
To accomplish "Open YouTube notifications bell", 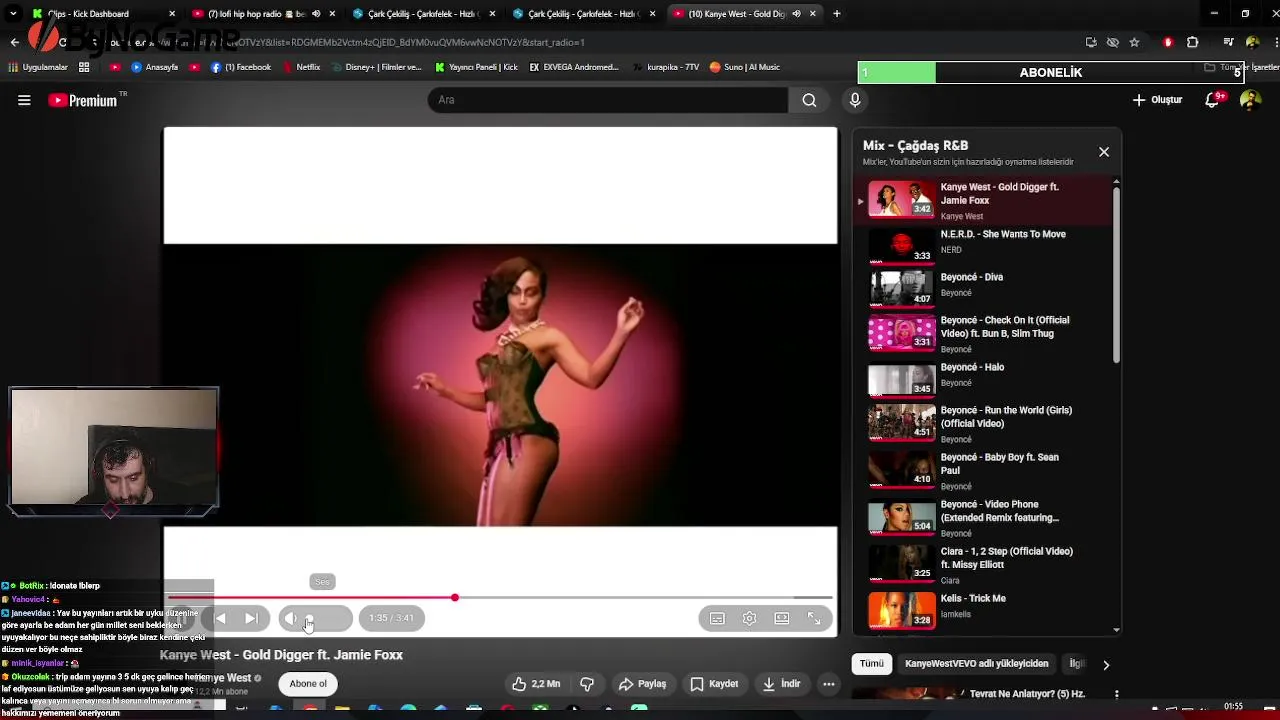I will 1213,100.
